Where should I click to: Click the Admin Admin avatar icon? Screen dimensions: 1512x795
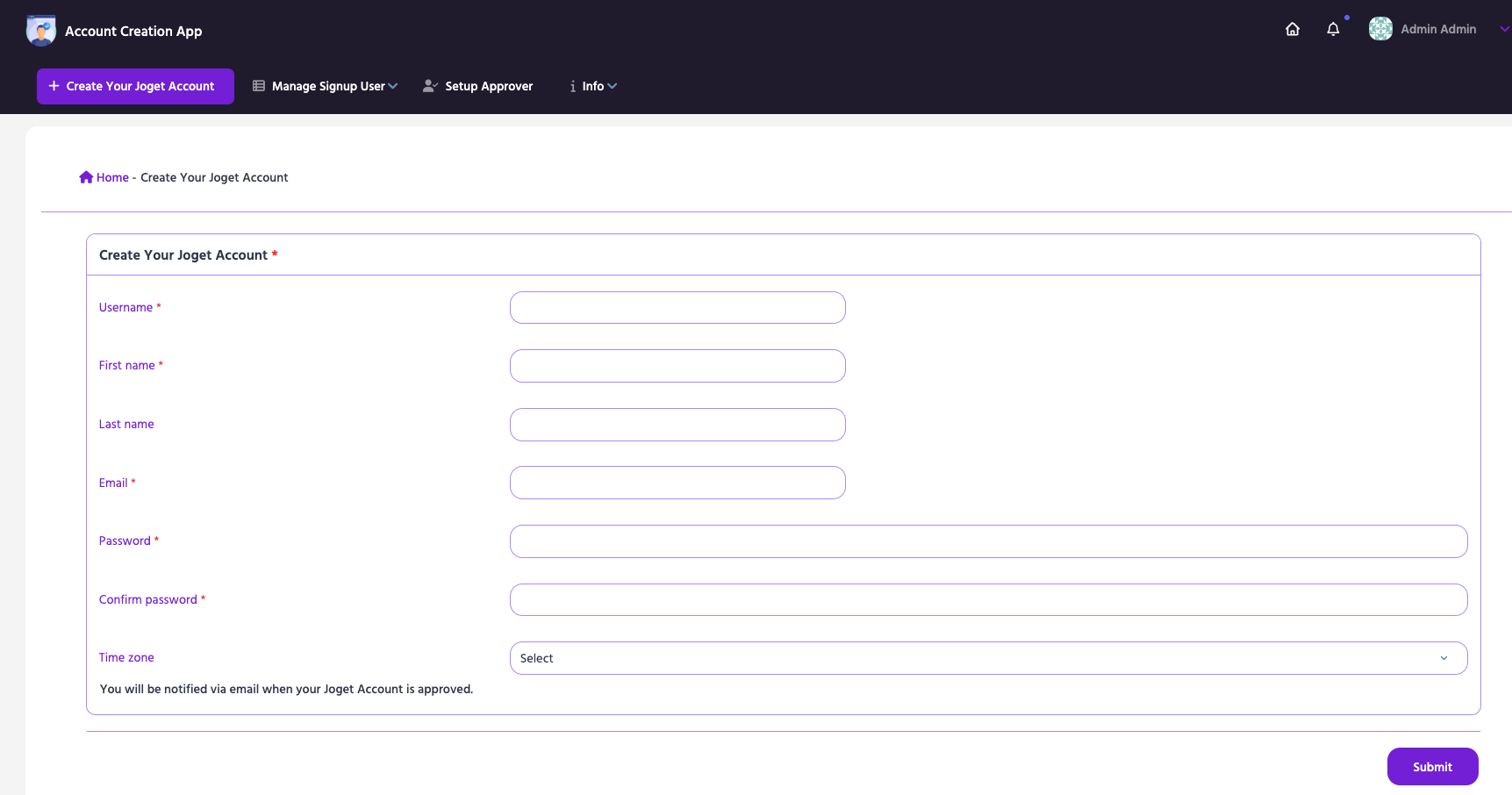pyautogui.click(x=1380, y=29)
